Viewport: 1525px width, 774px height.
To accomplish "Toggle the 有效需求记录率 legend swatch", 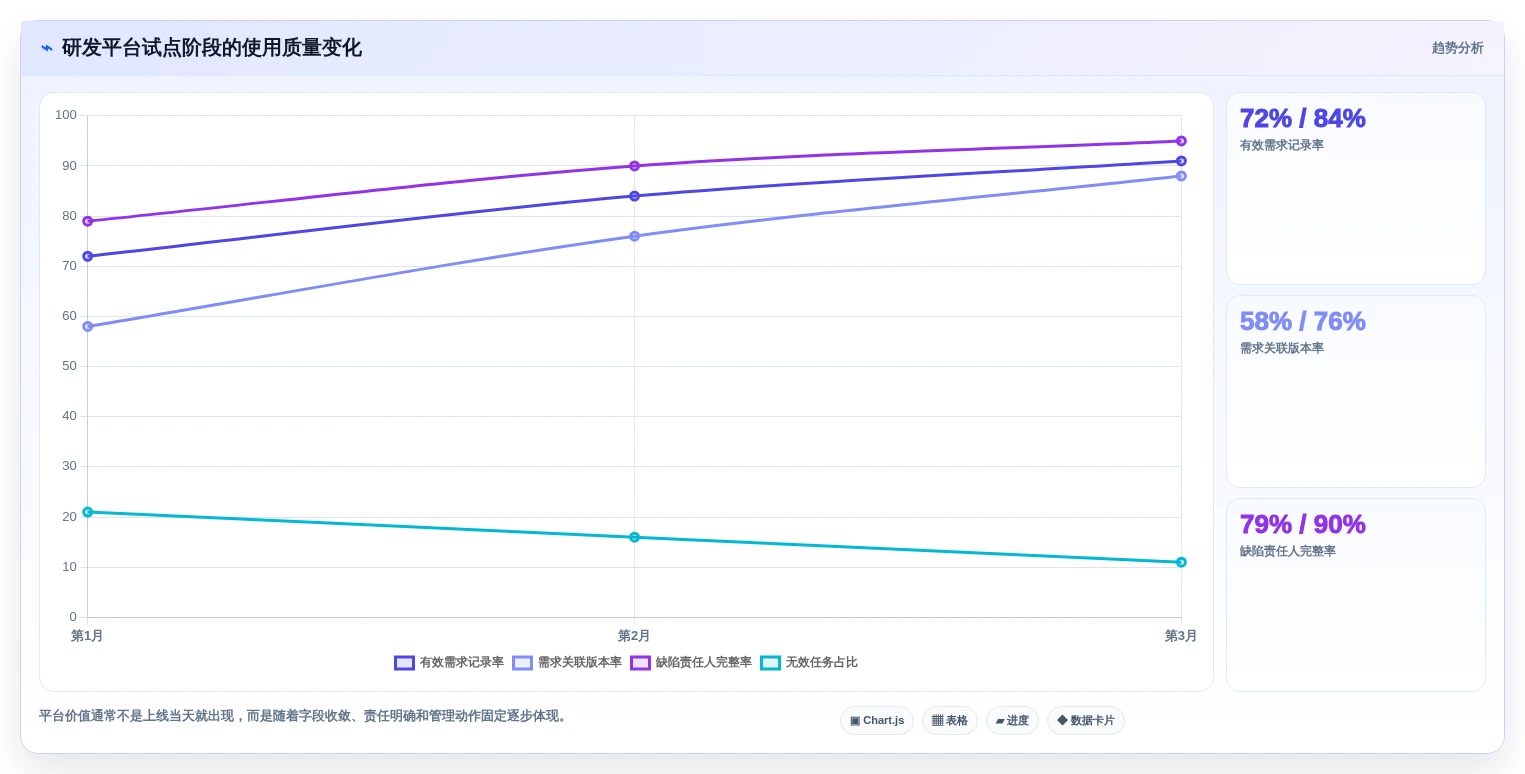I will [x=404, y=663].
